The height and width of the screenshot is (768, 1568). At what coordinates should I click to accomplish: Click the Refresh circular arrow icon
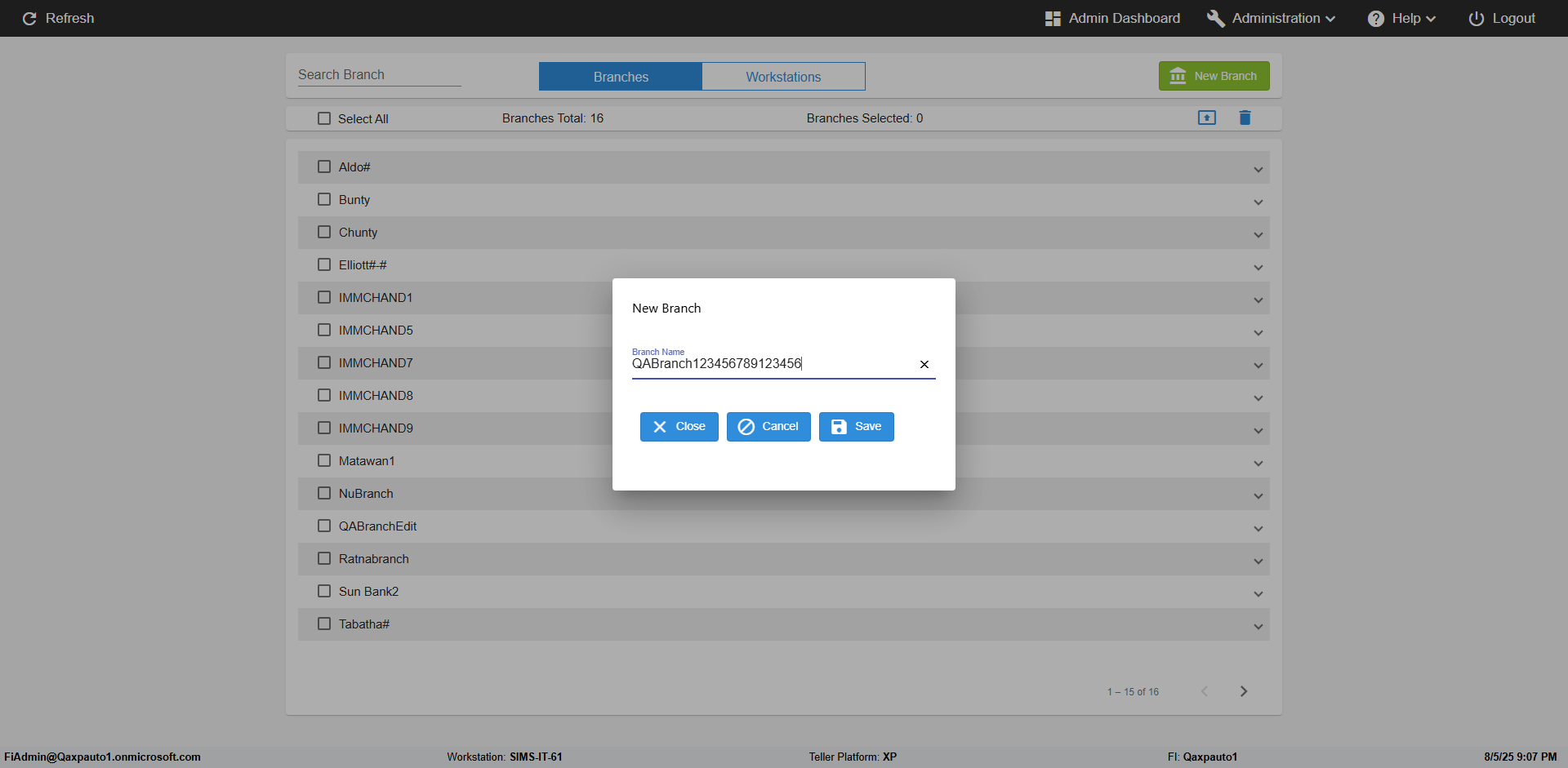29,18
